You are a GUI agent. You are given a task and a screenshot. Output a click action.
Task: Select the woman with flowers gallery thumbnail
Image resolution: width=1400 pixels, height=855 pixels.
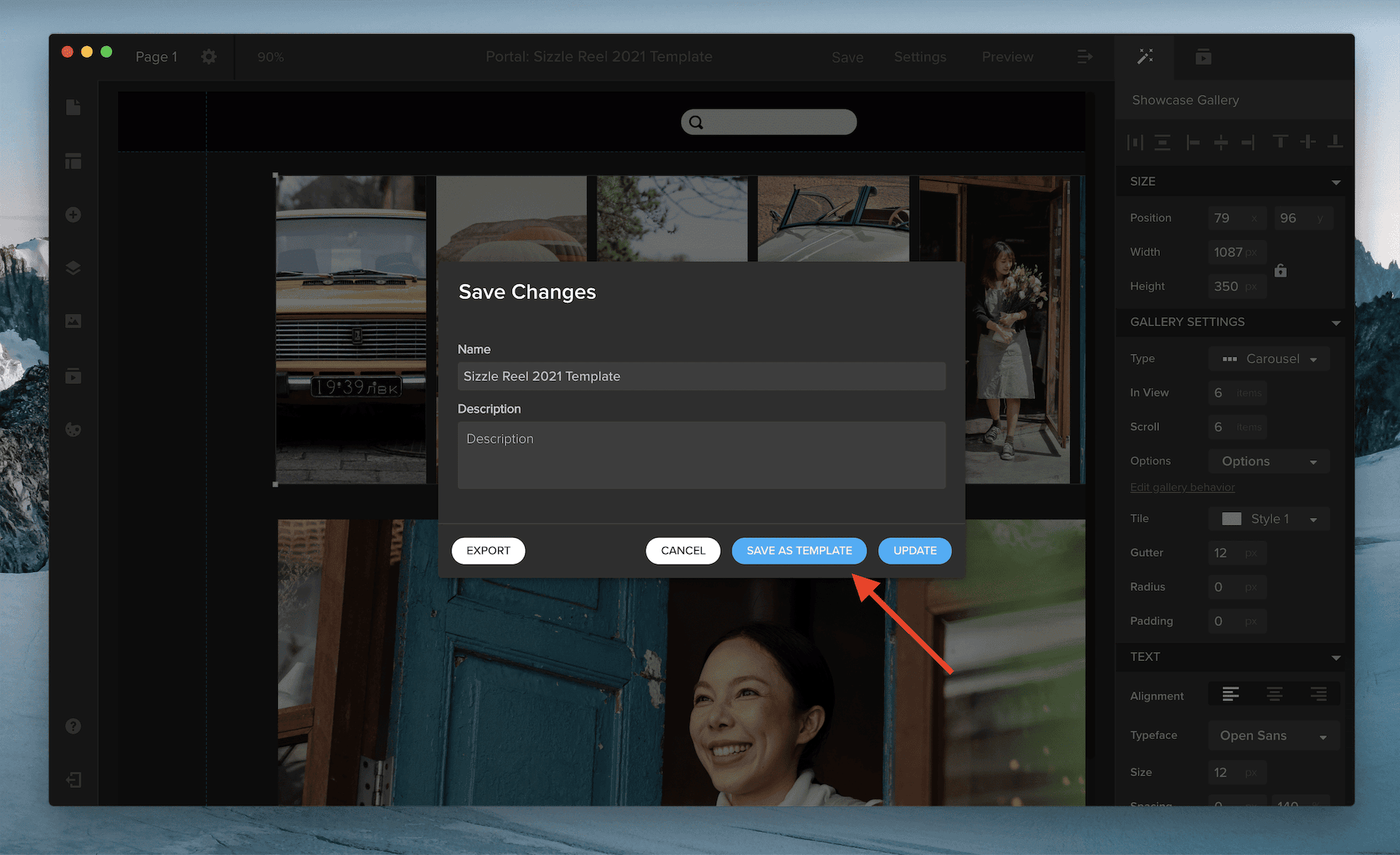(x=995, y=330)
